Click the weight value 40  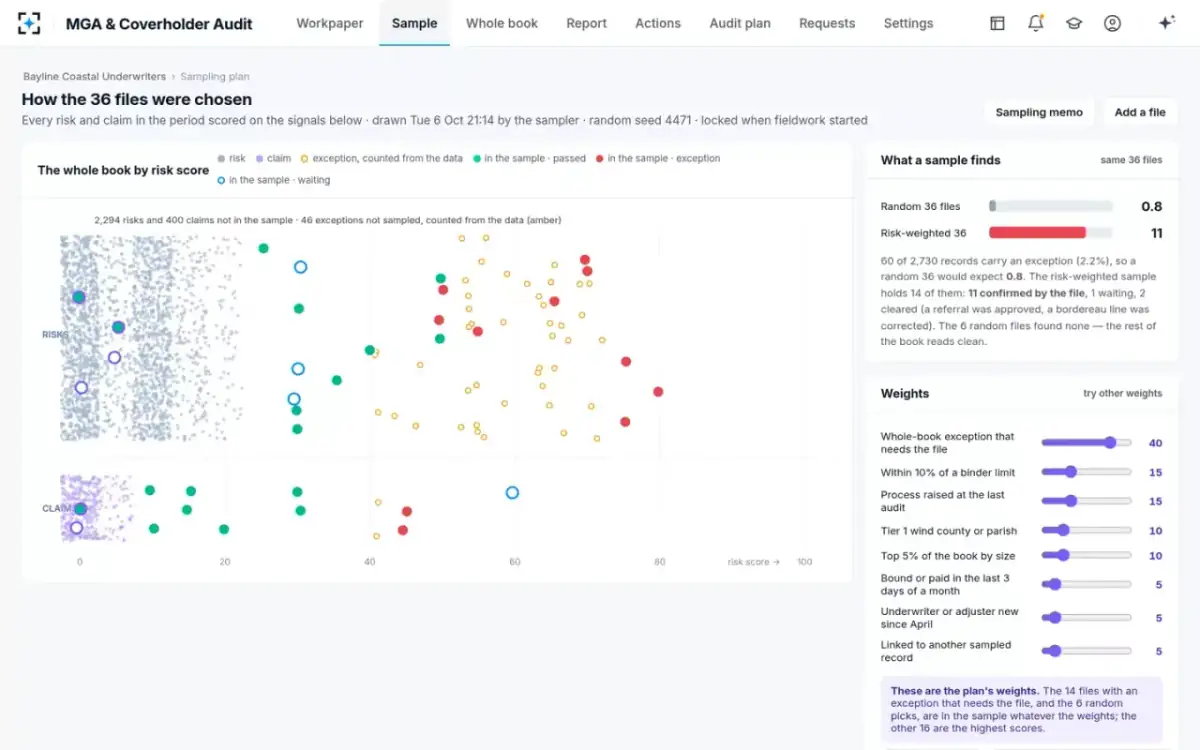pos(1155,442)
